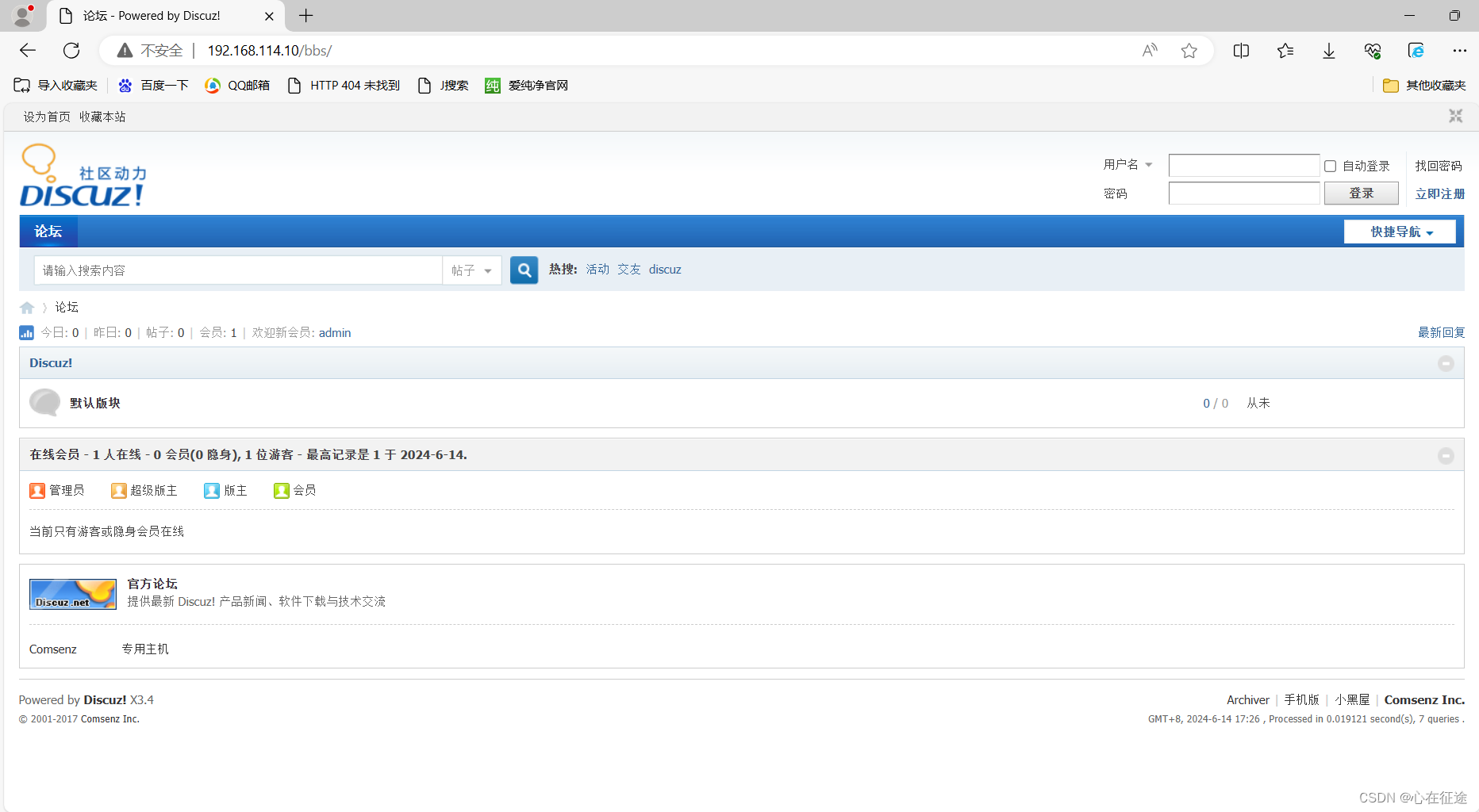Screen dimensions: 1479x812
Task: Open browser essentials heart icon
Action: 1373,51
